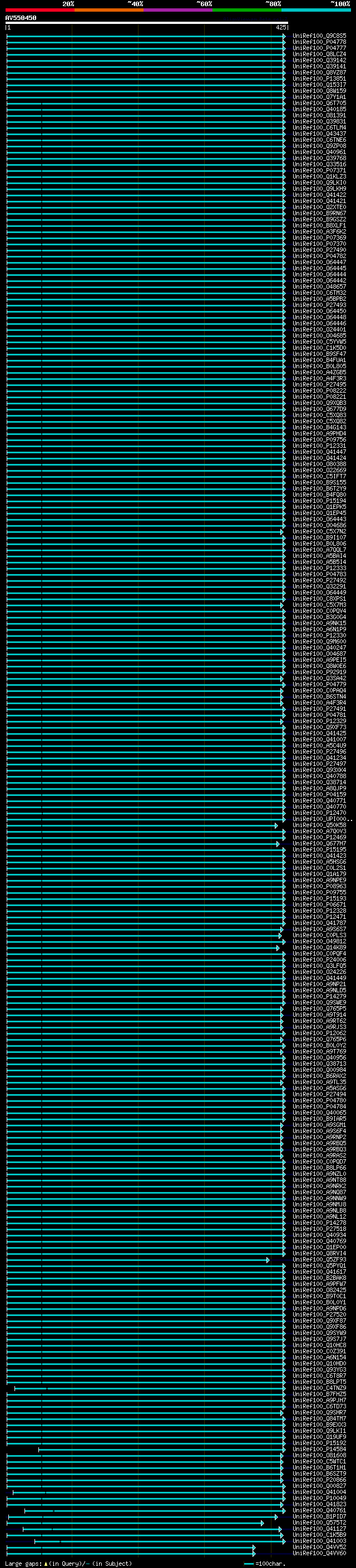356x1568 pixels.
Task: Select the UniRef100_Q14K89 label
Action: pyautogui.click(x=319, y=948)
